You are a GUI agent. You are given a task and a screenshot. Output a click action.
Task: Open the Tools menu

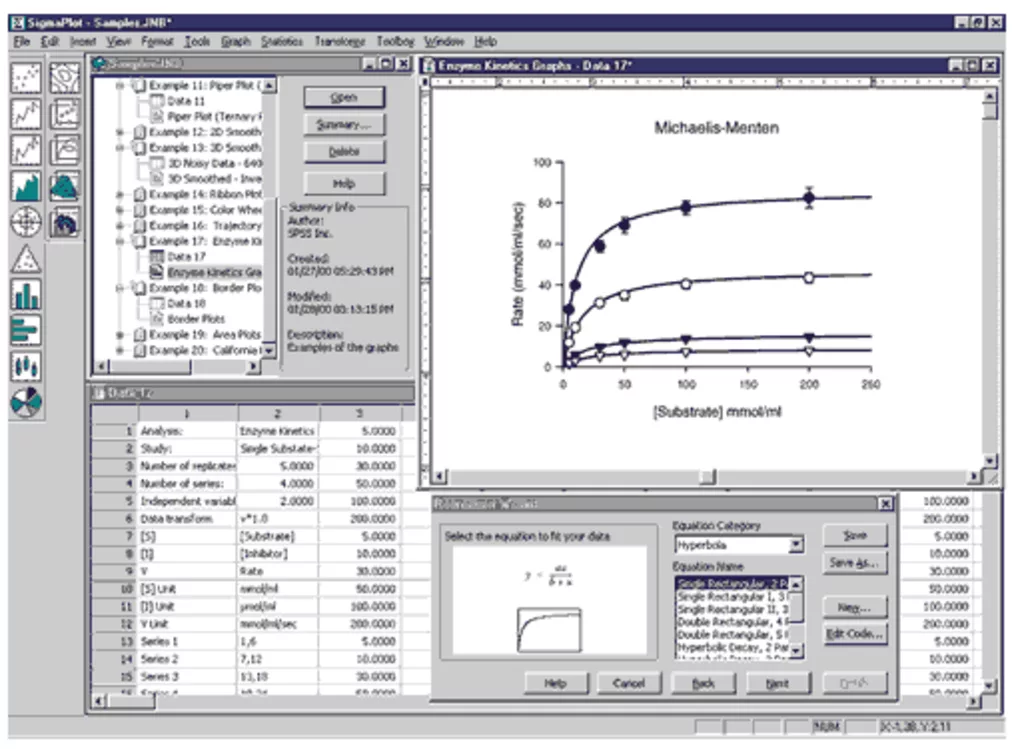[196, 42]
